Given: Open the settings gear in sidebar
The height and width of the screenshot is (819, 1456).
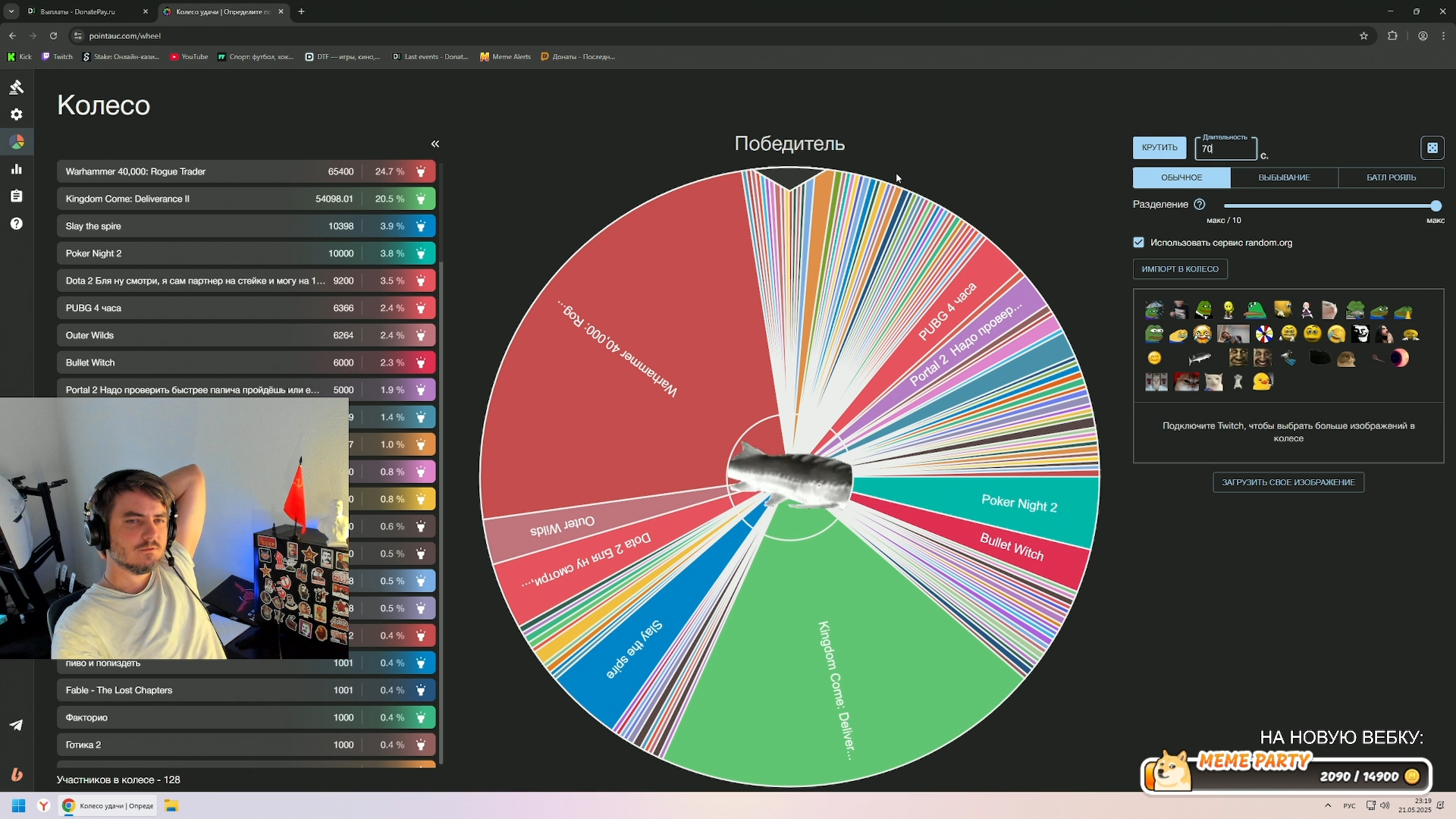Looking at the screenshot, I should (x=17, y=115).
